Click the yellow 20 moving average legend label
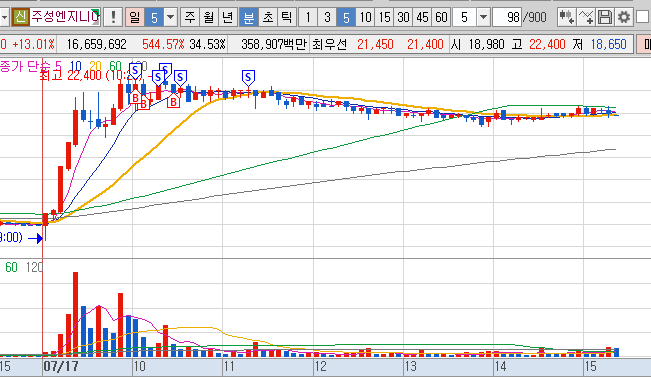The image size is (651, 377). 95,66
